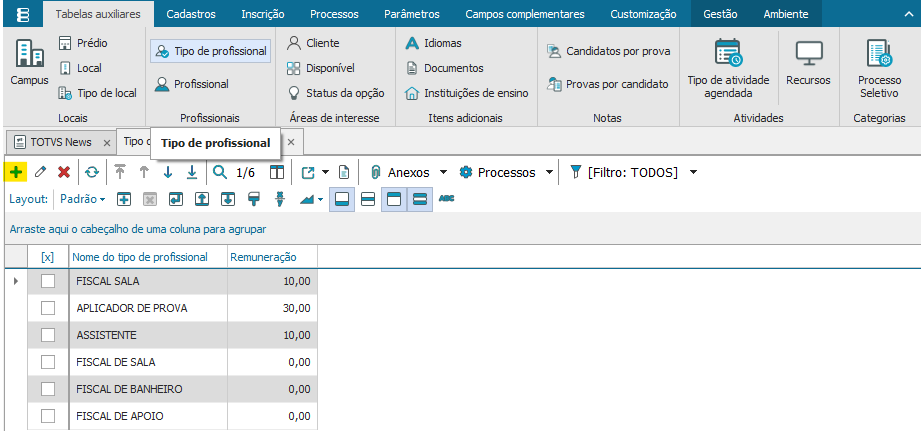Tick the APLICADOR DE PROVA checkbox

48,308
